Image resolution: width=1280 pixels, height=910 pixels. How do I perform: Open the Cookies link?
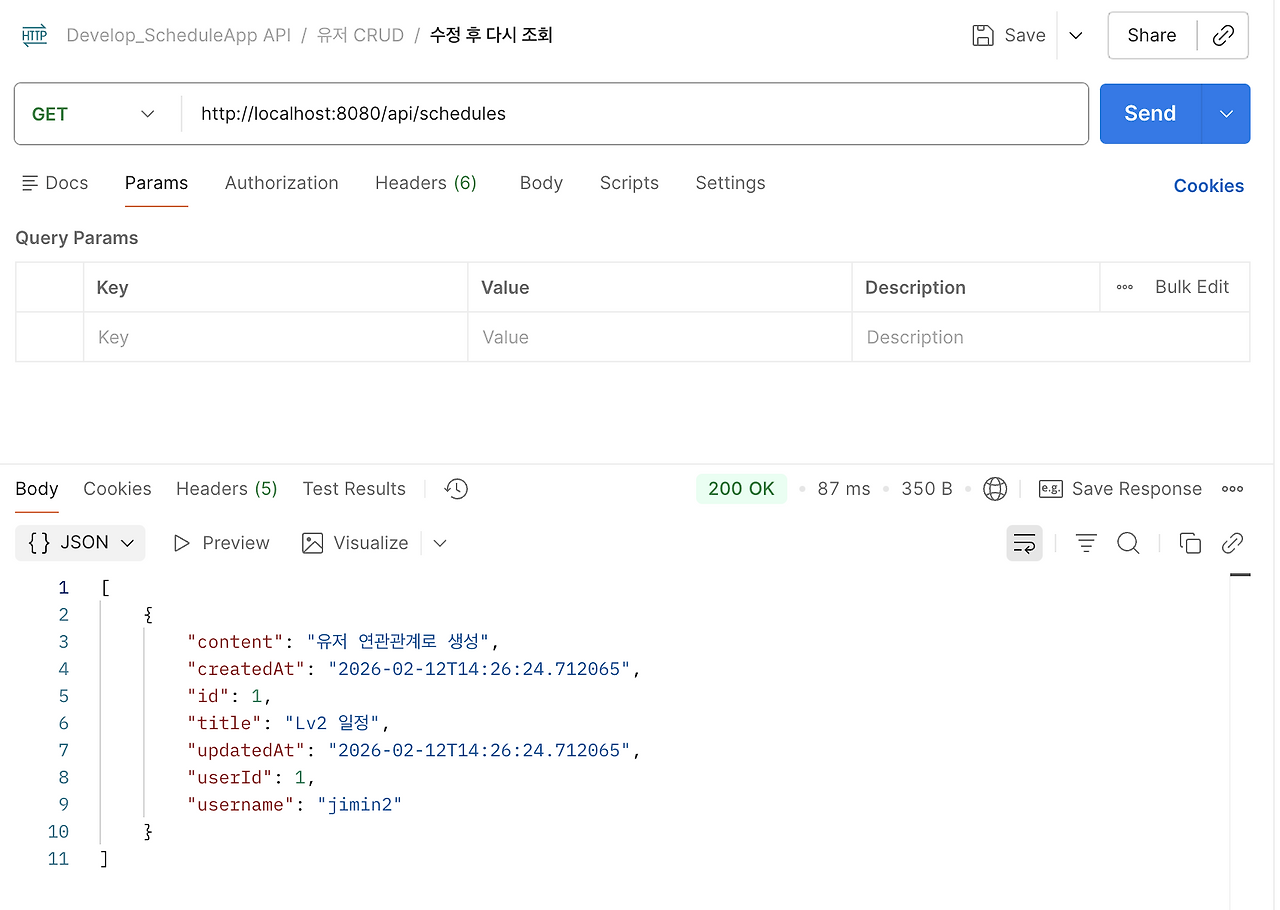pyautogui.click(x=1209, y=186)
